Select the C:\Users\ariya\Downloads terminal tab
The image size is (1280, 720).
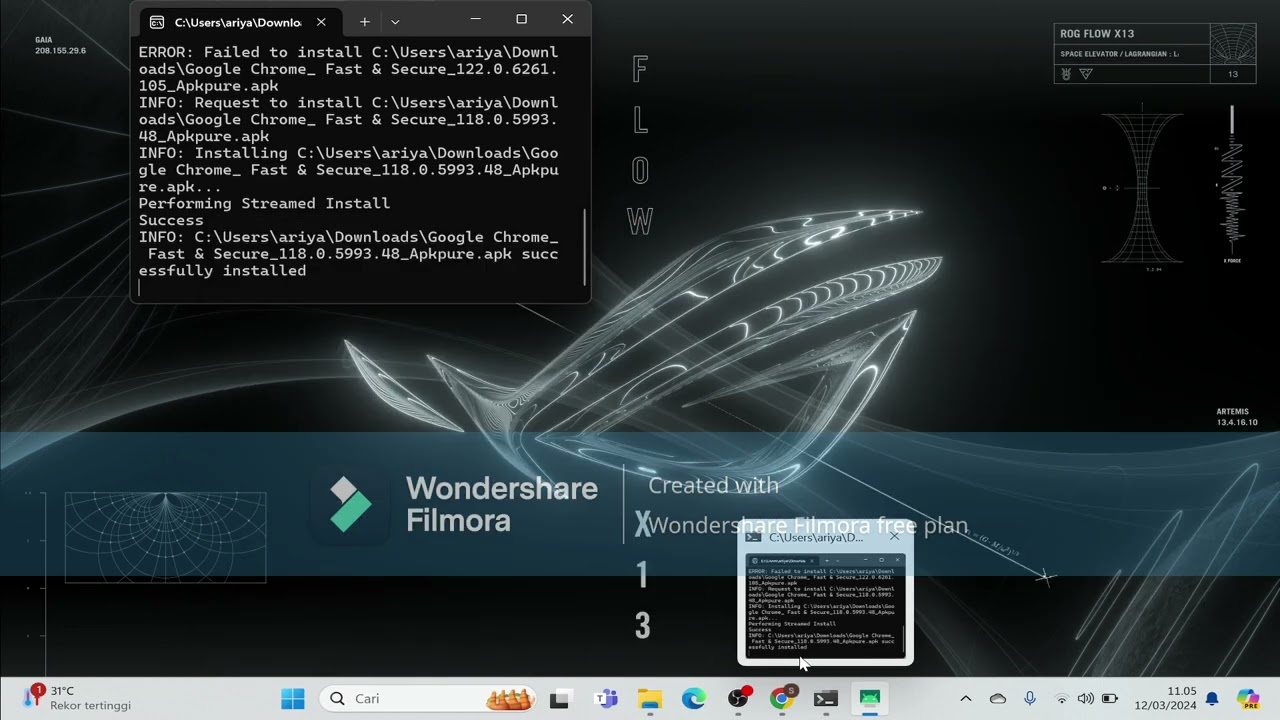tap(238, 22)
